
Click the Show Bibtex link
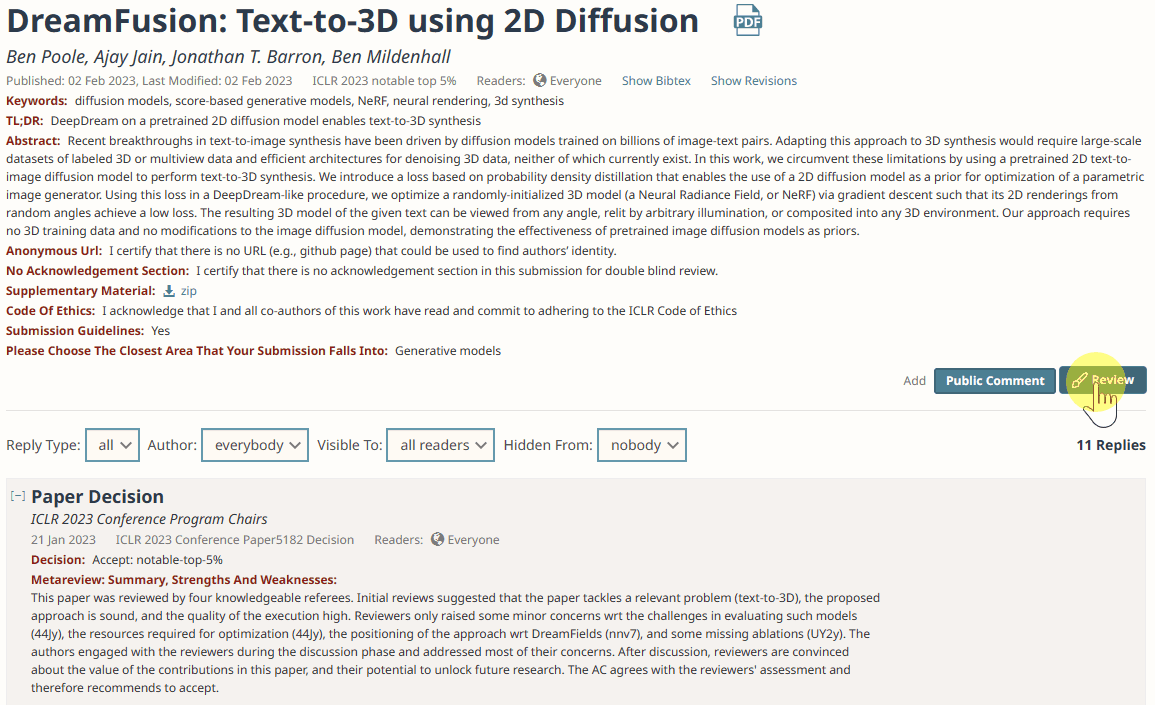click(x=656, y=81)
